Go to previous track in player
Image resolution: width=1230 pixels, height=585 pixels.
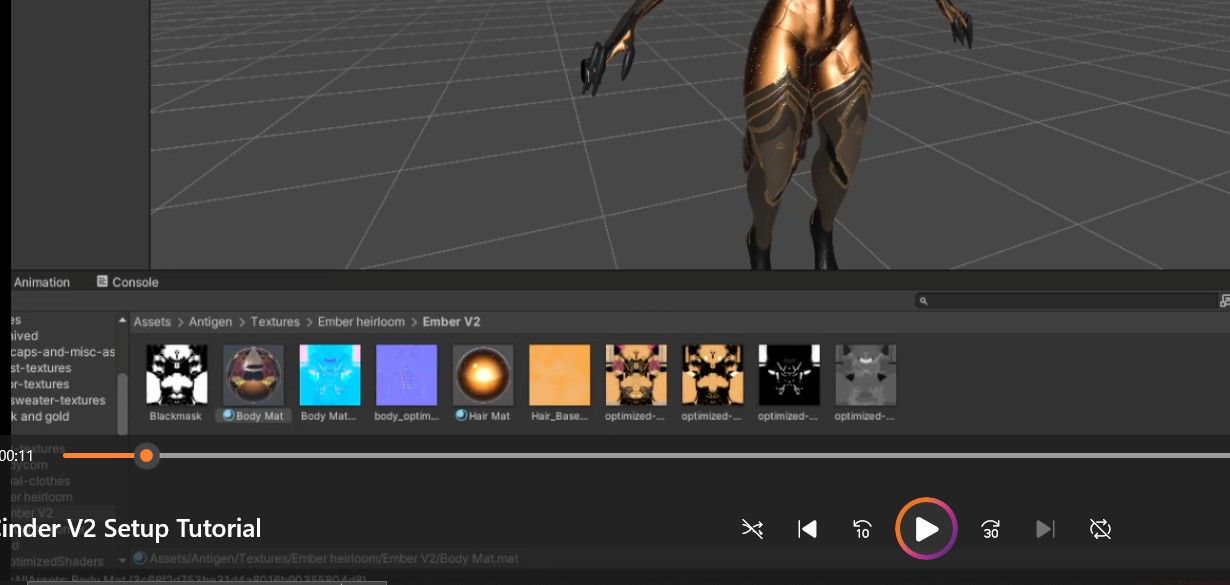tap(808, 529)
